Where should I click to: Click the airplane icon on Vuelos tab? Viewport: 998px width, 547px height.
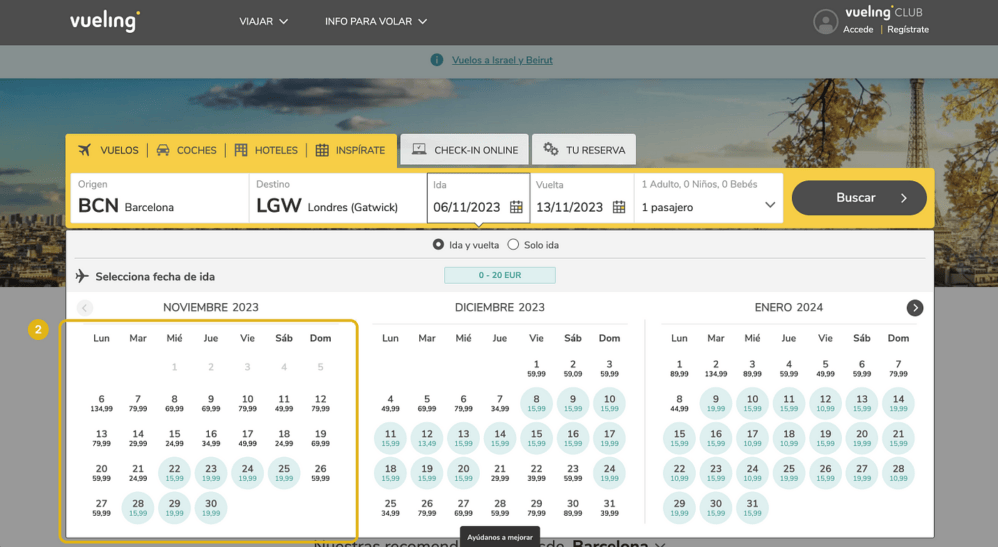[x=84, y=150]
